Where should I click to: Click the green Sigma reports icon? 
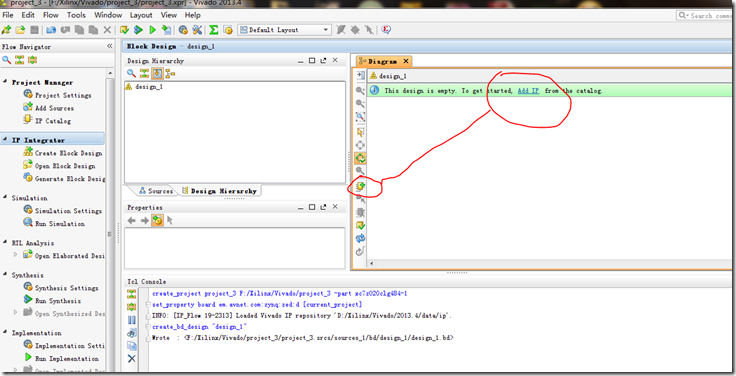tap(214, 30)
